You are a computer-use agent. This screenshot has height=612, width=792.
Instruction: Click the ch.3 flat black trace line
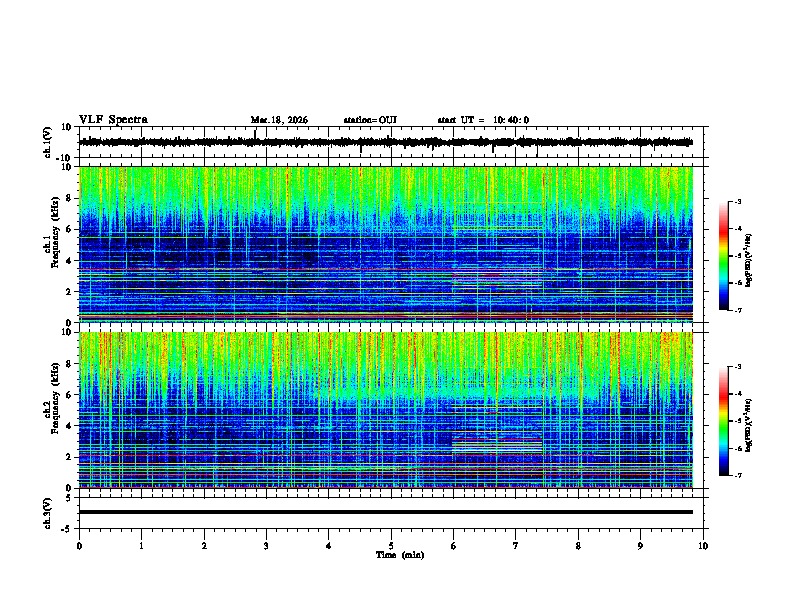click(x=386, y=512)
